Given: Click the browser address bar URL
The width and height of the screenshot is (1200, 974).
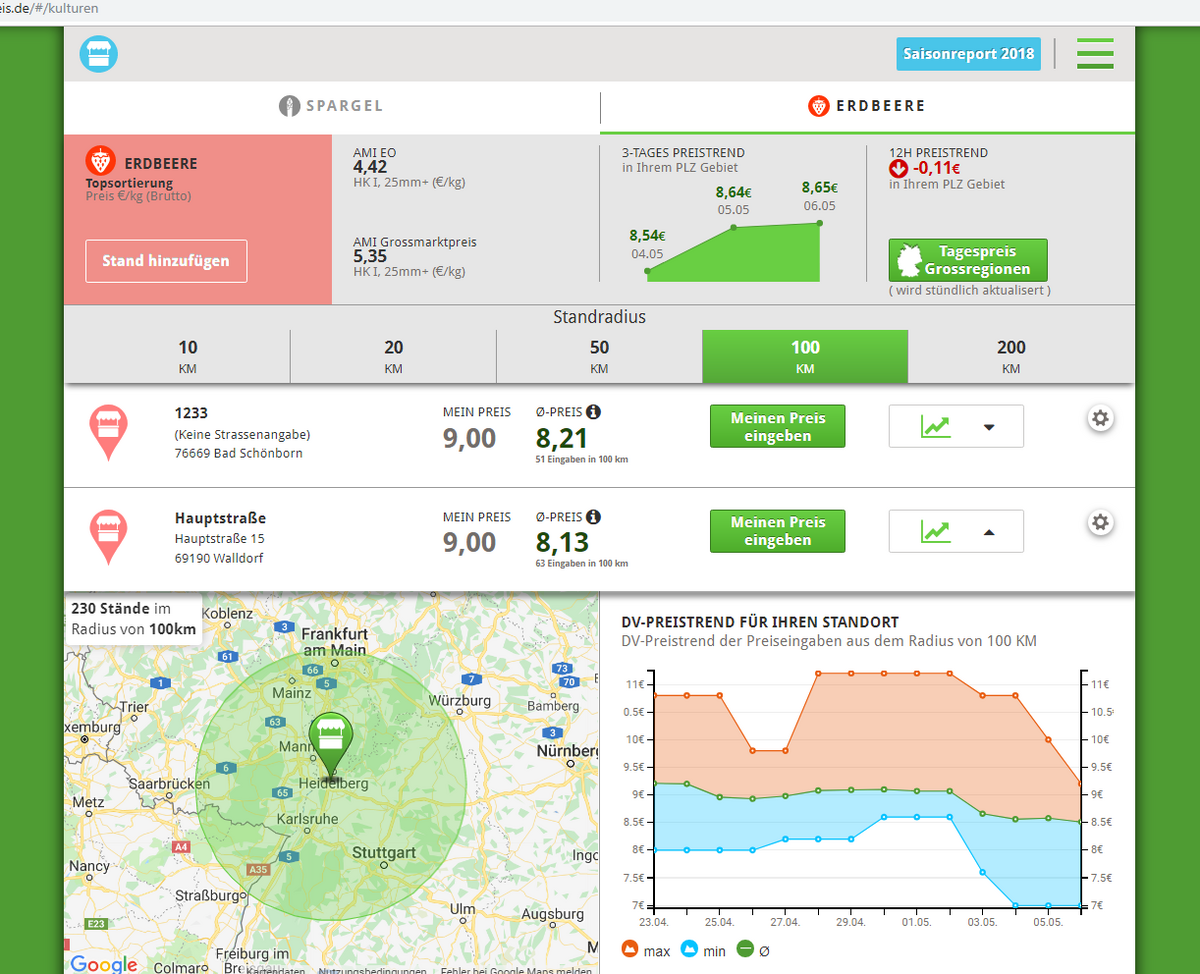Looking at the screenshot, I should pyautogui.click(x=49, y=8).
